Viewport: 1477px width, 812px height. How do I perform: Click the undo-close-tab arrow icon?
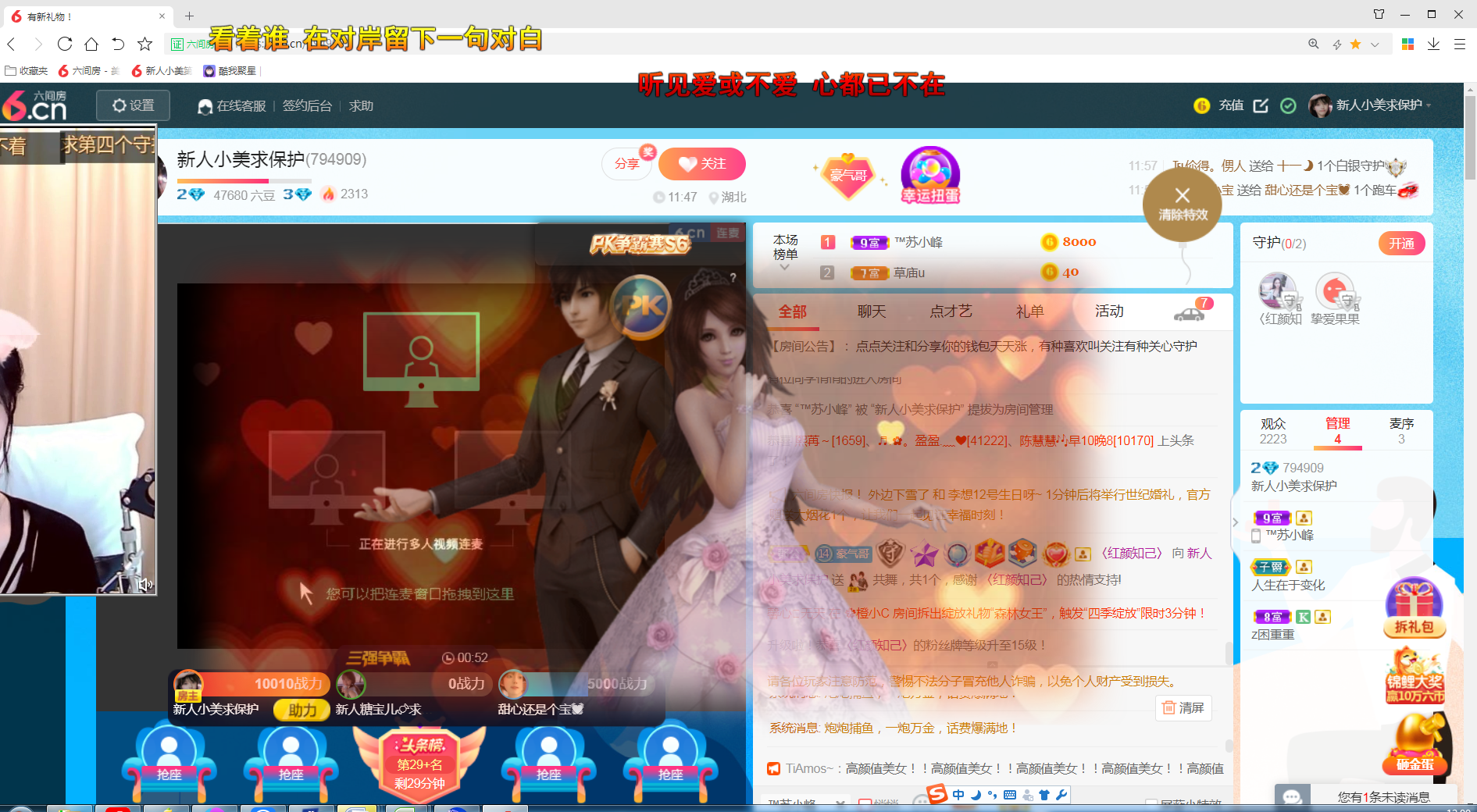coord(118,45)
